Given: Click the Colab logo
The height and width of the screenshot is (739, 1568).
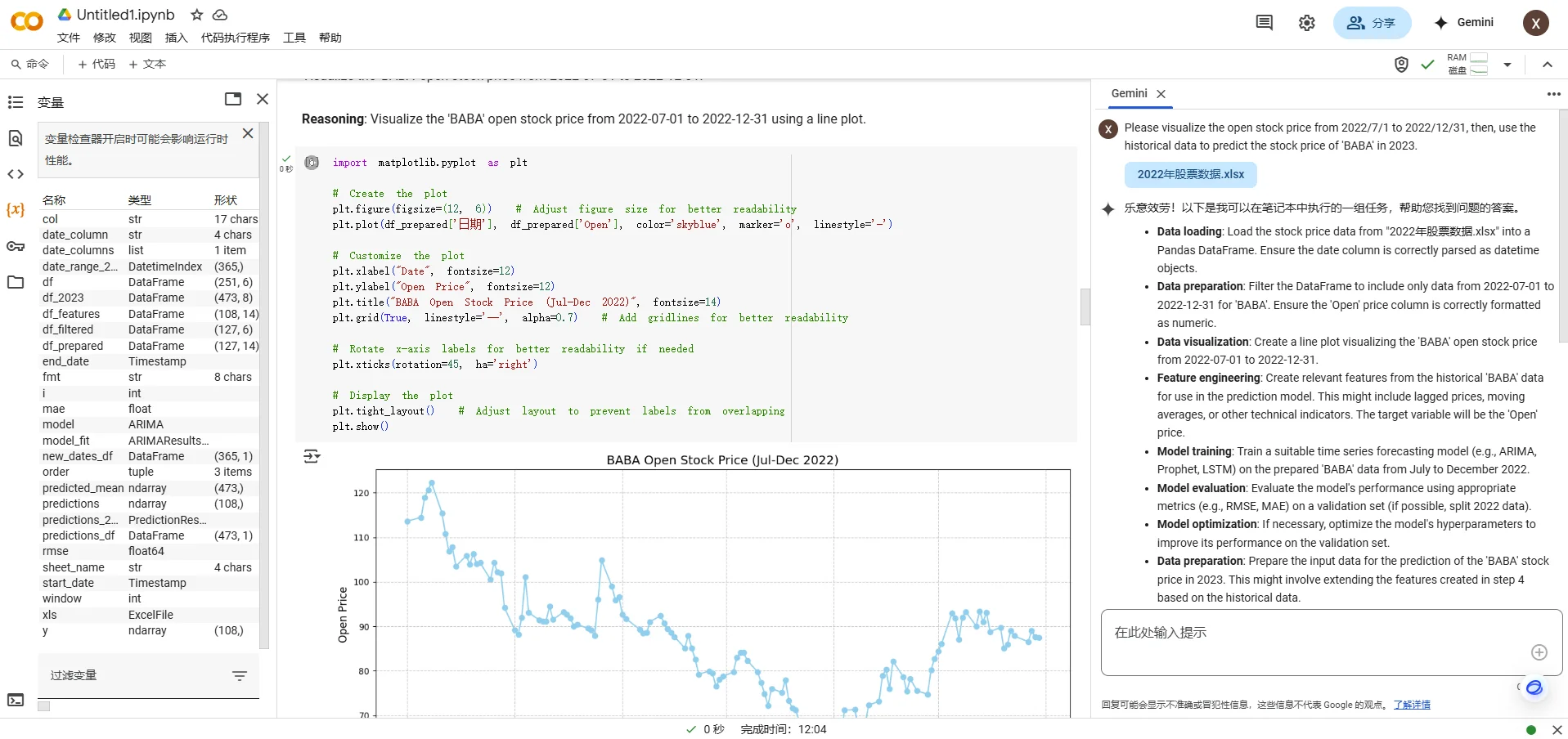Looking at the screenshot, I should (x=26, y=22).
